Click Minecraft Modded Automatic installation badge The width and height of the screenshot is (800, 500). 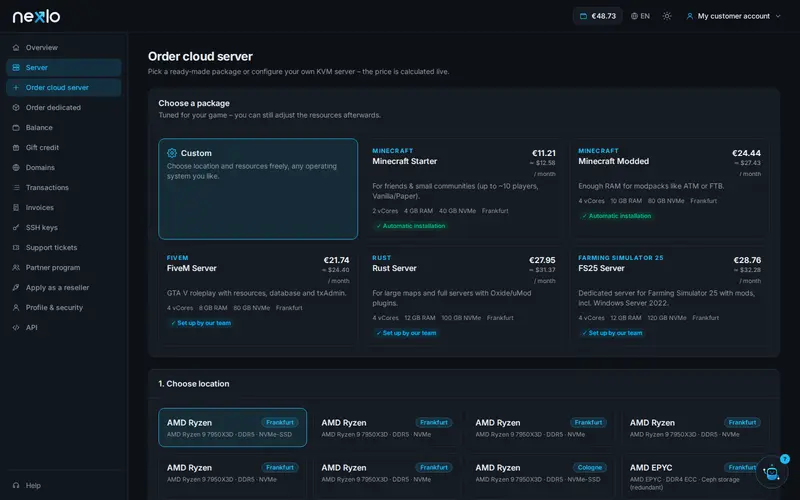616,216
